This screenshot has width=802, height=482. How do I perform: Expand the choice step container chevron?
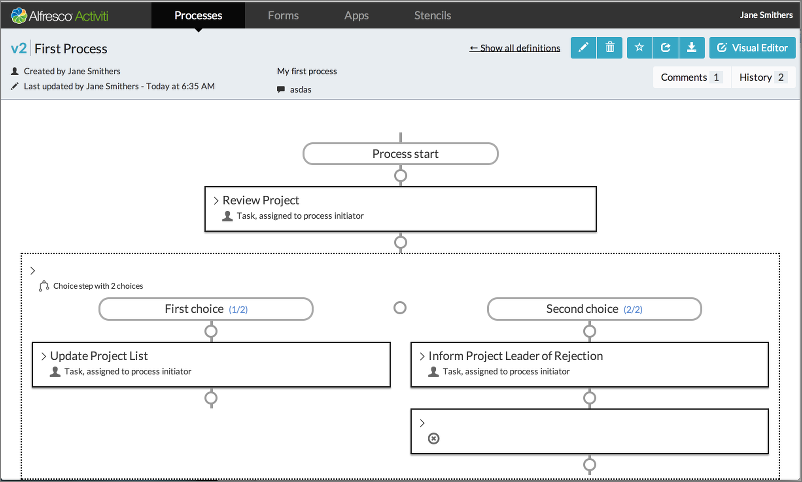(33, 270)
